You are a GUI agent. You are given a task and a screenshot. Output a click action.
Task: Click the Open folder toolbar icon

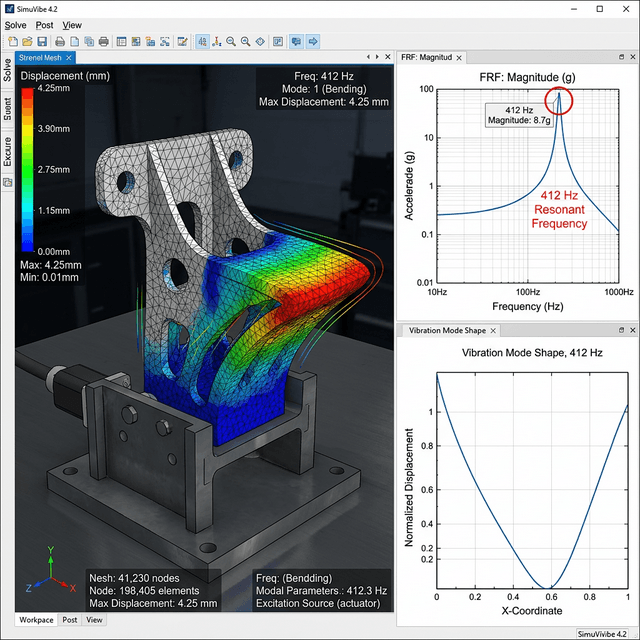tap(26, 42)
